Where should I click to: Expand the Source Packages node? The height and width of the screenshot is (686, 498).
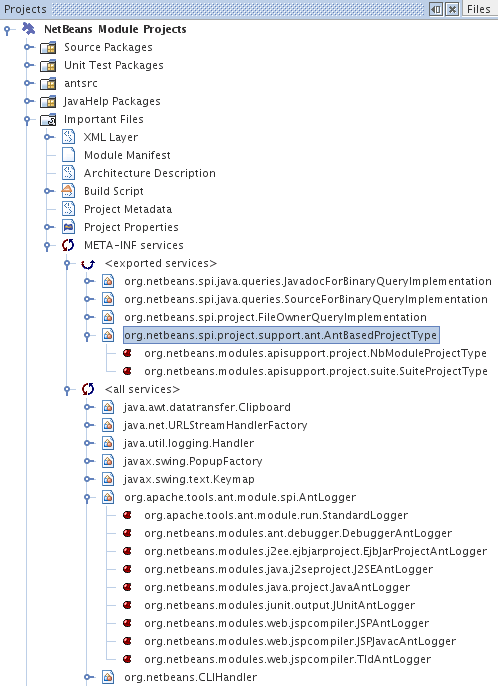pyautogui.click(x=29, y=47)
